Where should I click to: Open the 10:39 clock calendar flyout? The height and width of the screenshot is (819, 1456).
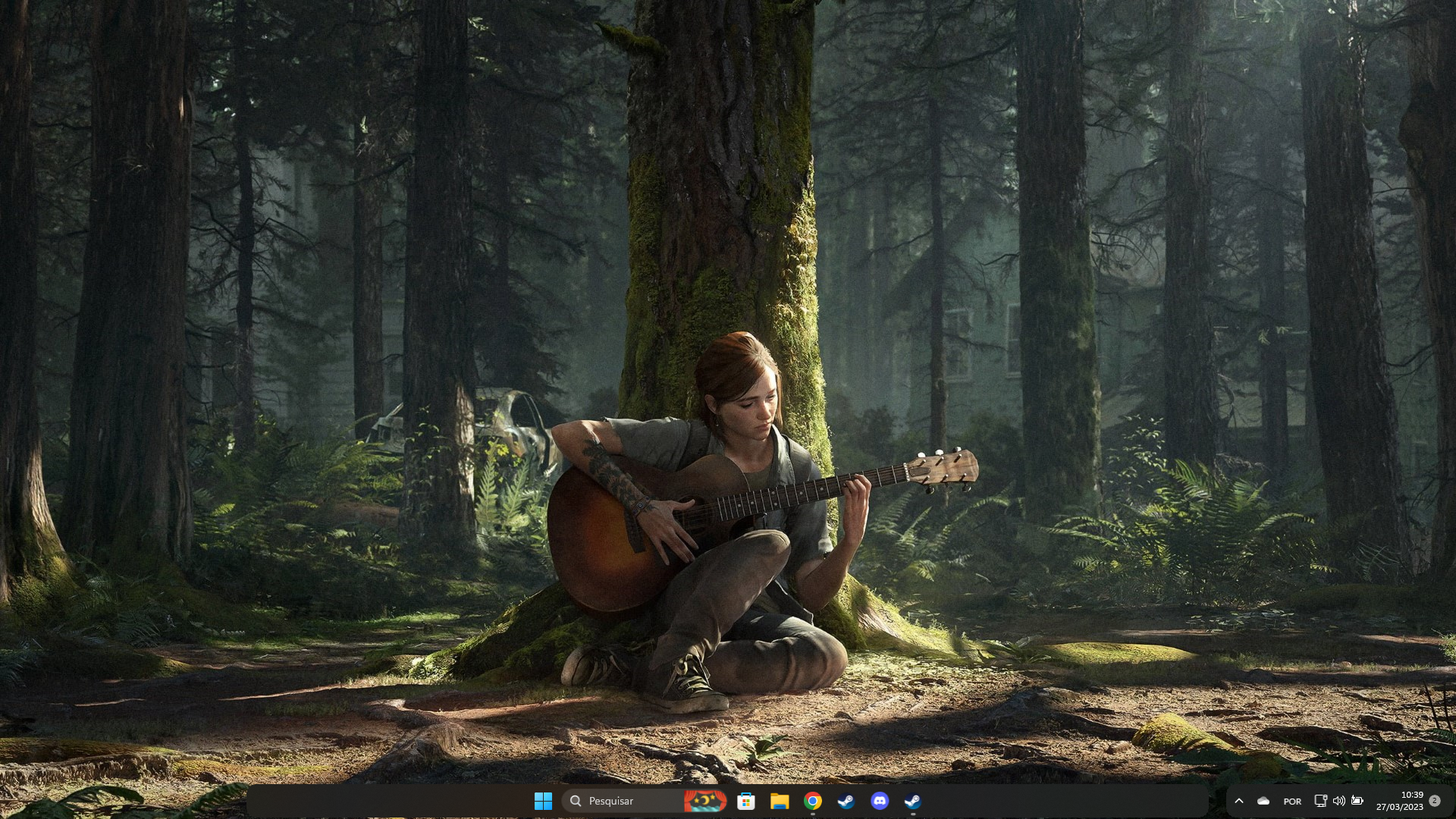[1412, 795]
